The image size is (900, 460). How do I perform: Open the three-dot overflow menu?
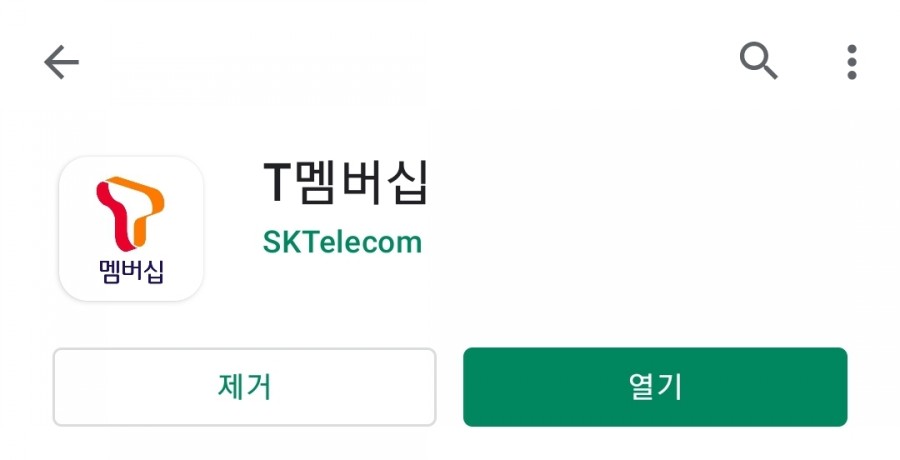(x=852, y=62)
